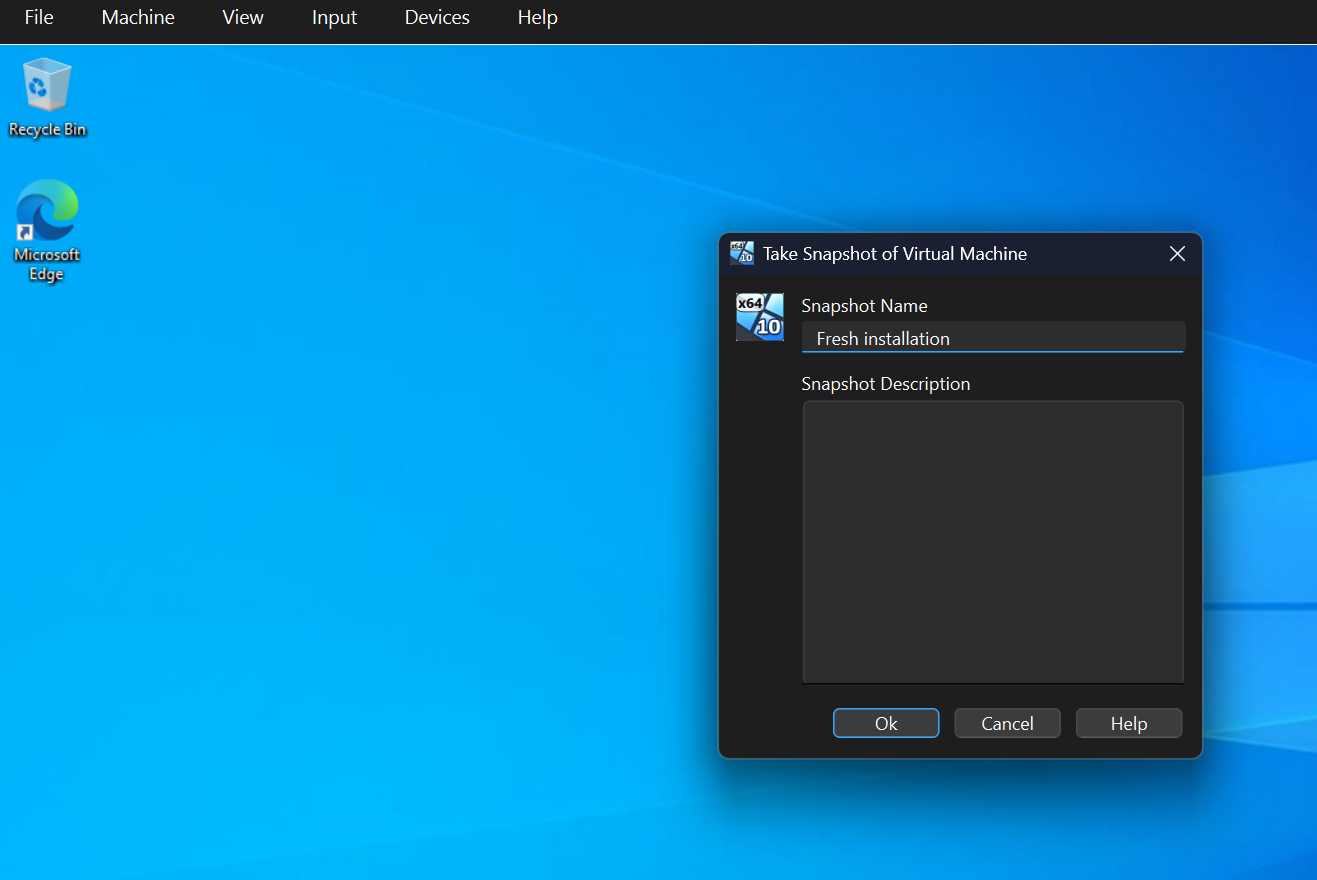Open the Machine menu
The image size is (1317, 880).
[138, 18]
